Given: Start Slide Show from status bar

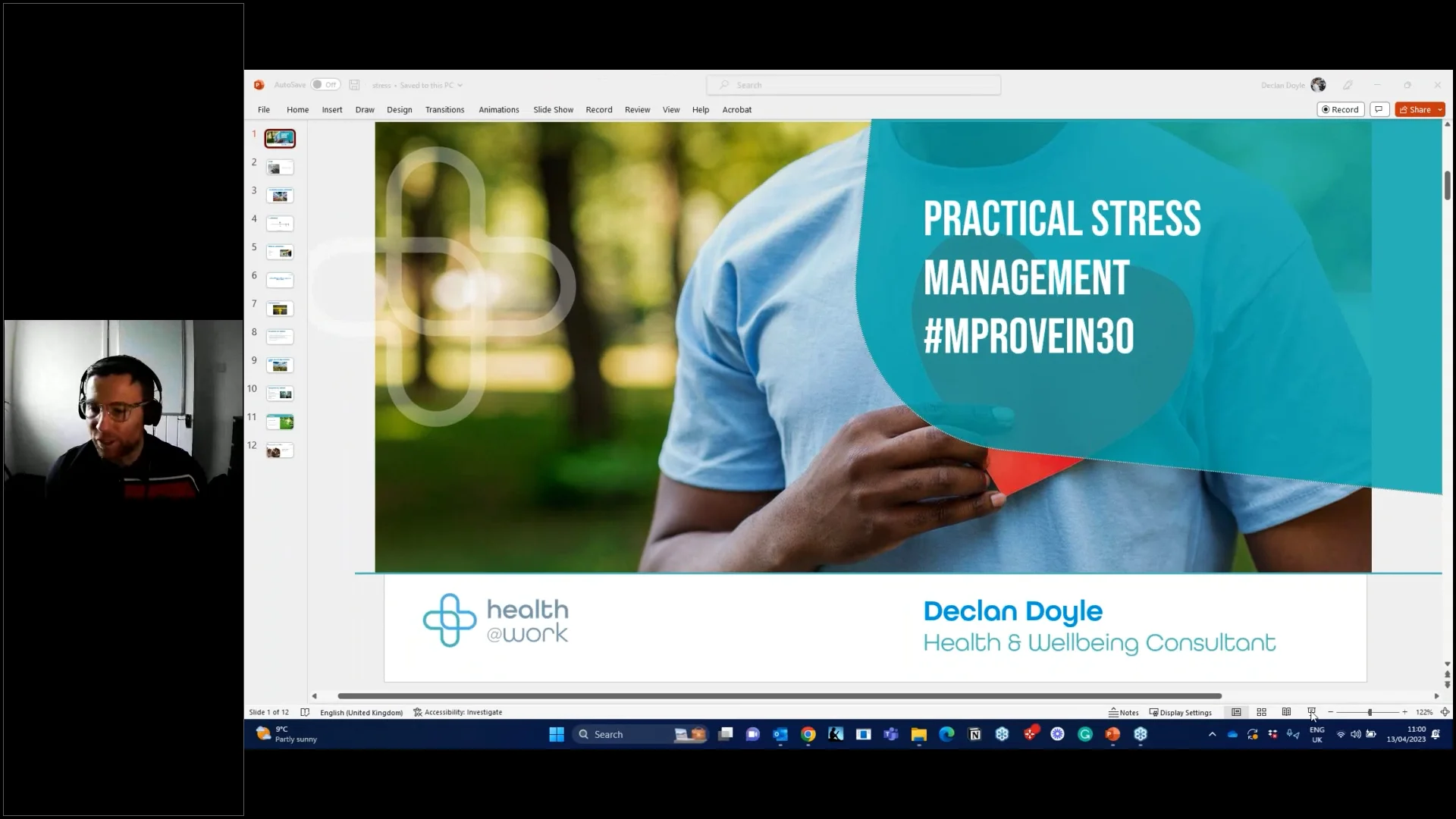Looking at the screenshot, I should tap(1311, 712).
